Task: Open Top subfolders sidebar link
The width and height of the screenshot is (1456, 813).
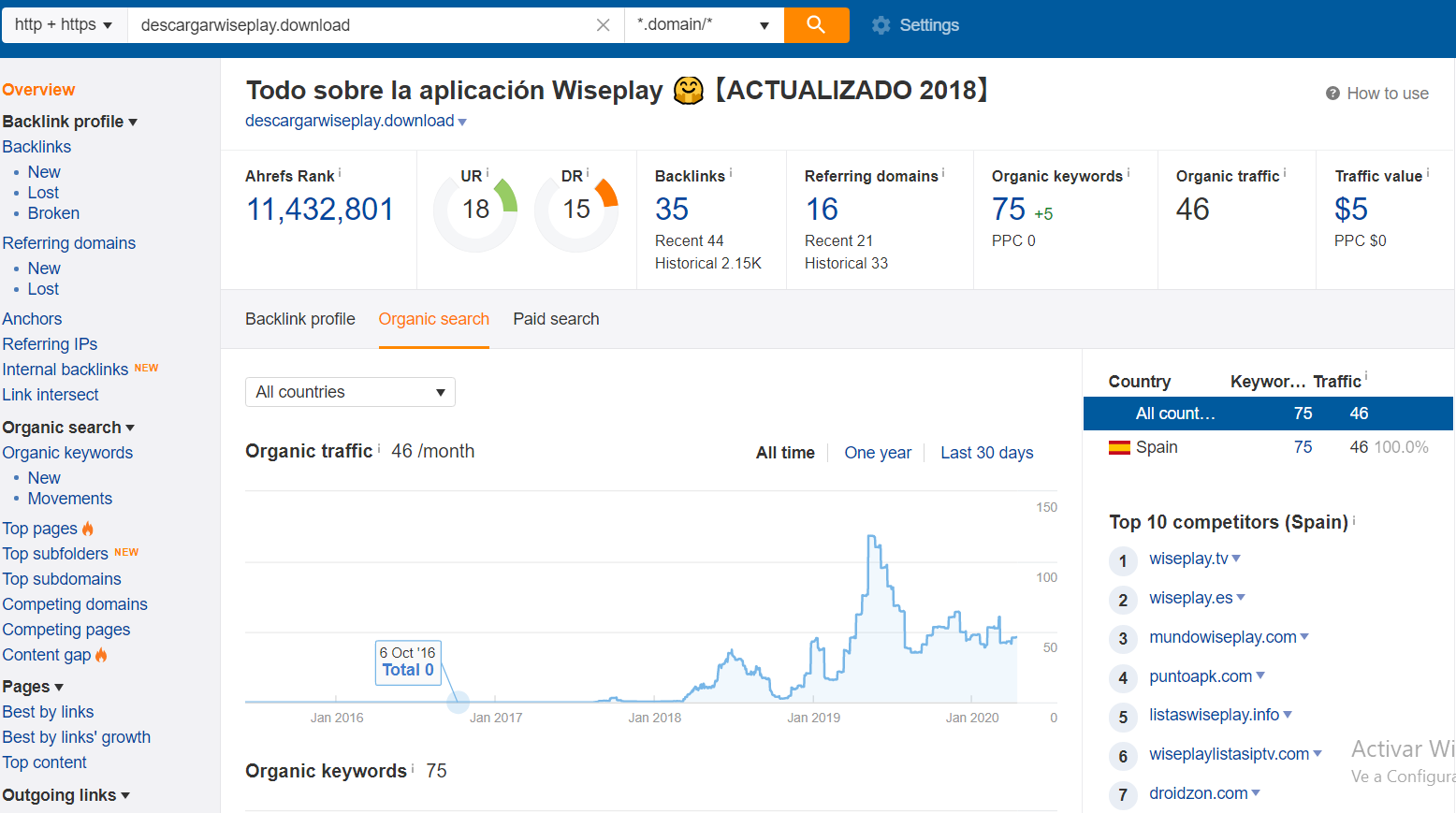Action: click(55, 554)
